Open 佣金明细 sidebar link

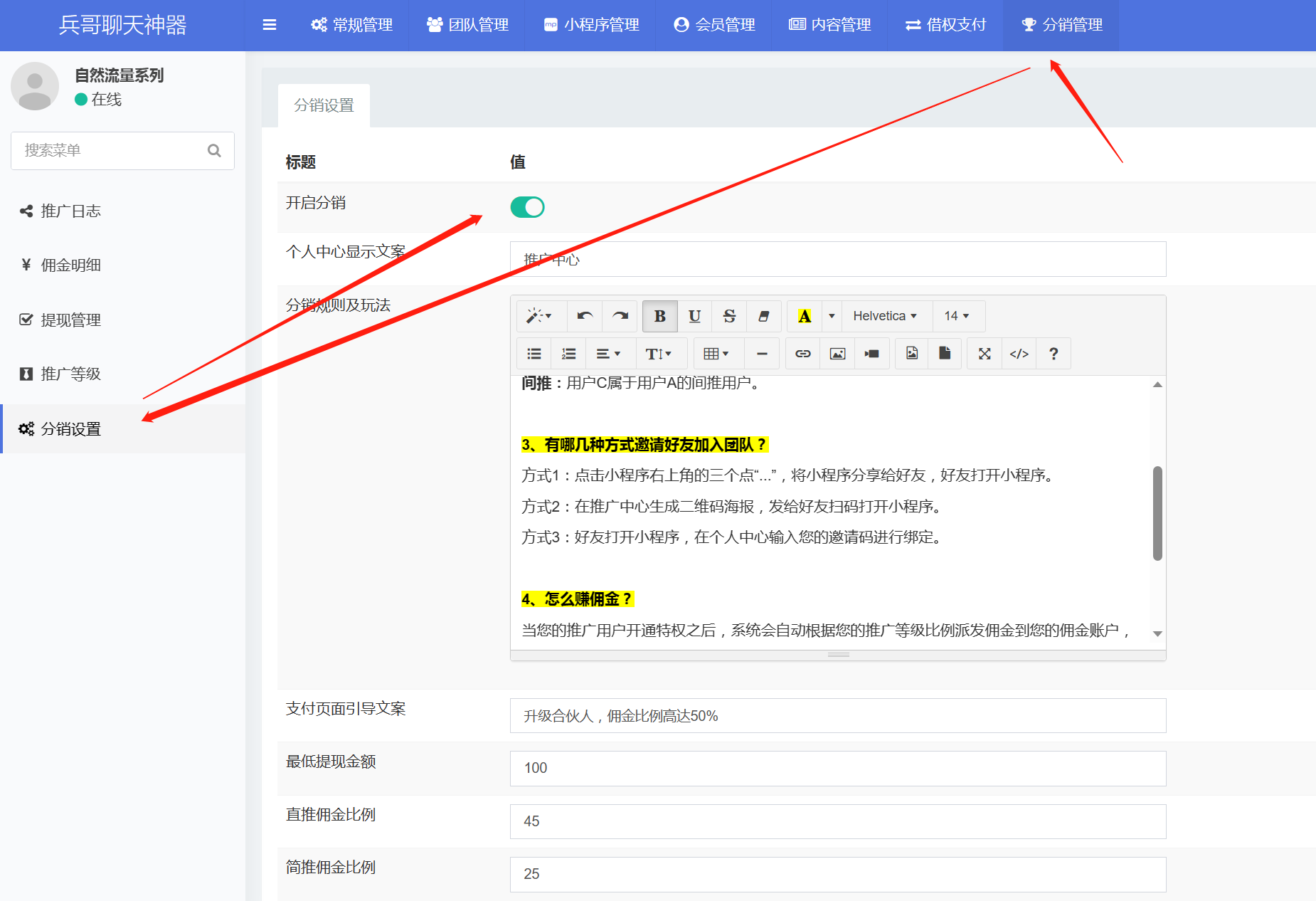pos(70,265)
